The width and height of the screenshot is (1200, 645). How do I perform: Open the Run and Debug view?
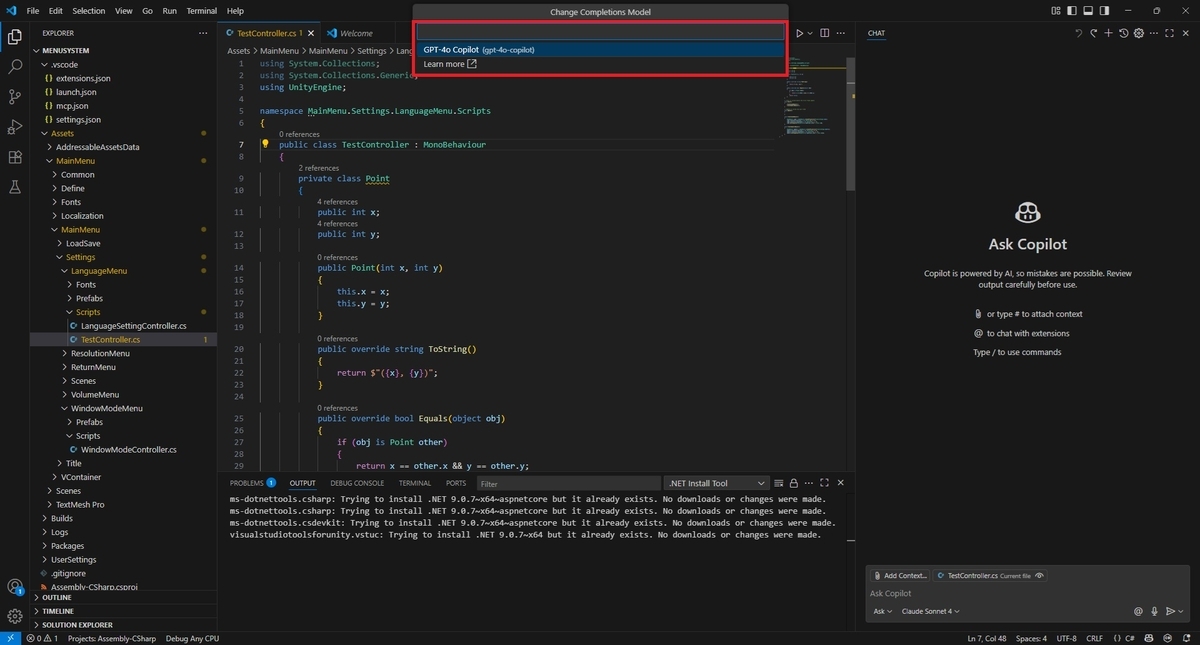[15, 127]
